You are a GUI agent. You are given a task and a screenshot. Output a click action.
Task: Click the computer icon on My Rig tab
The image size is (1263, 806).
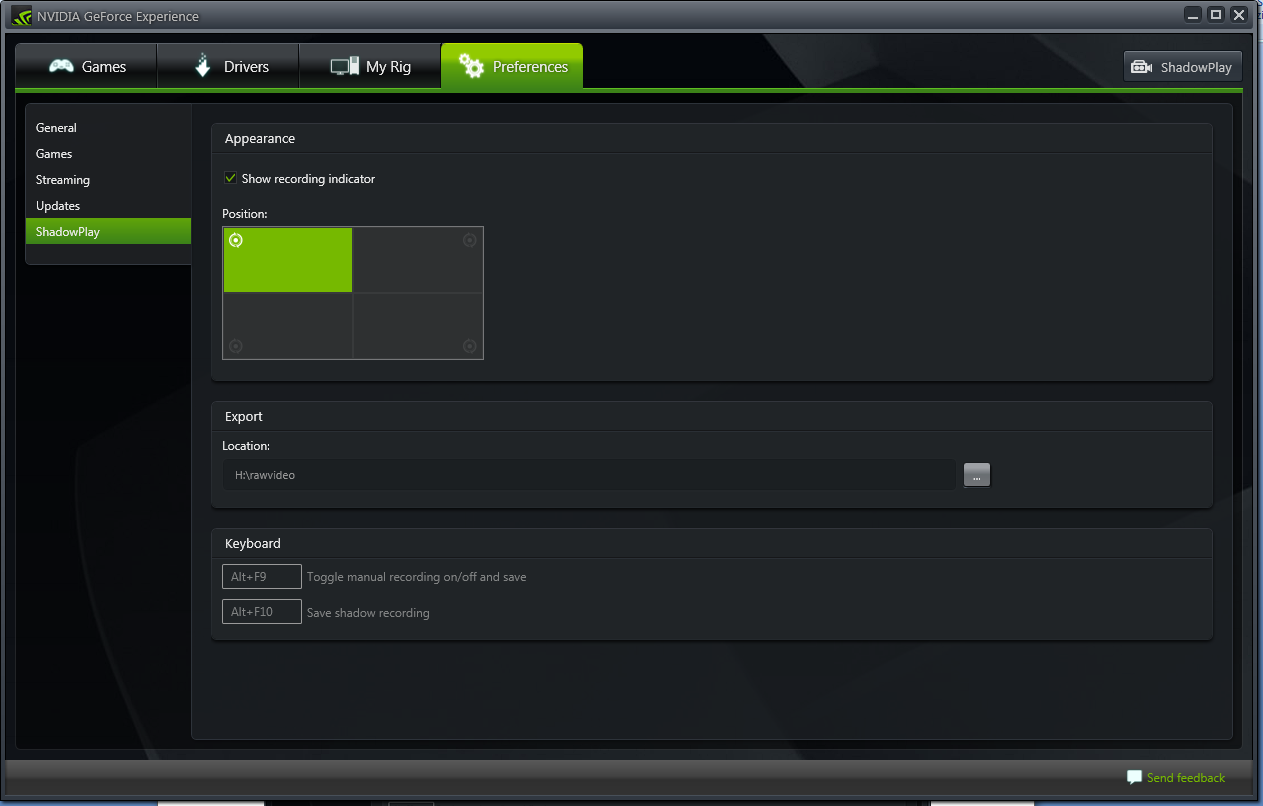(345, 67)
